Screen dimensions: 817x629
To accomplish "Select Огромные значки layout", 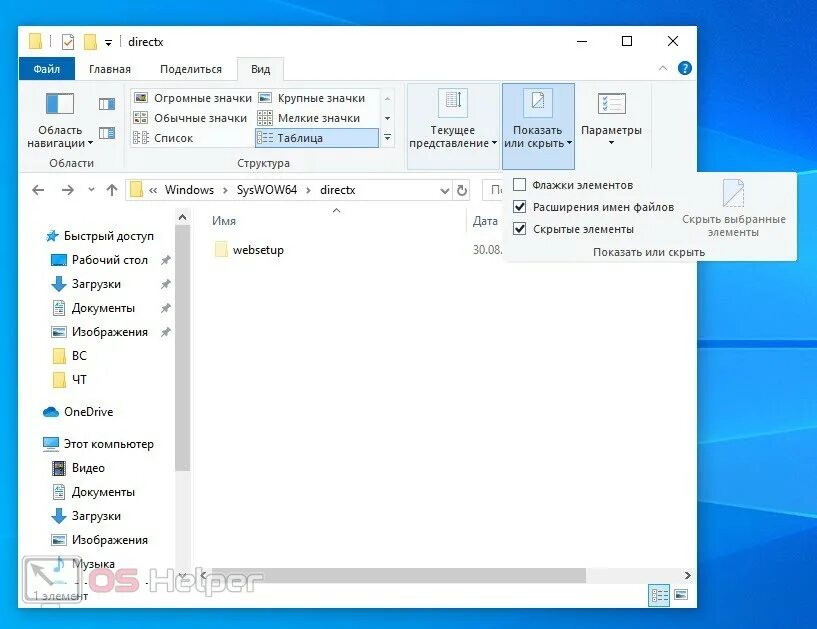I will (193, 98).
